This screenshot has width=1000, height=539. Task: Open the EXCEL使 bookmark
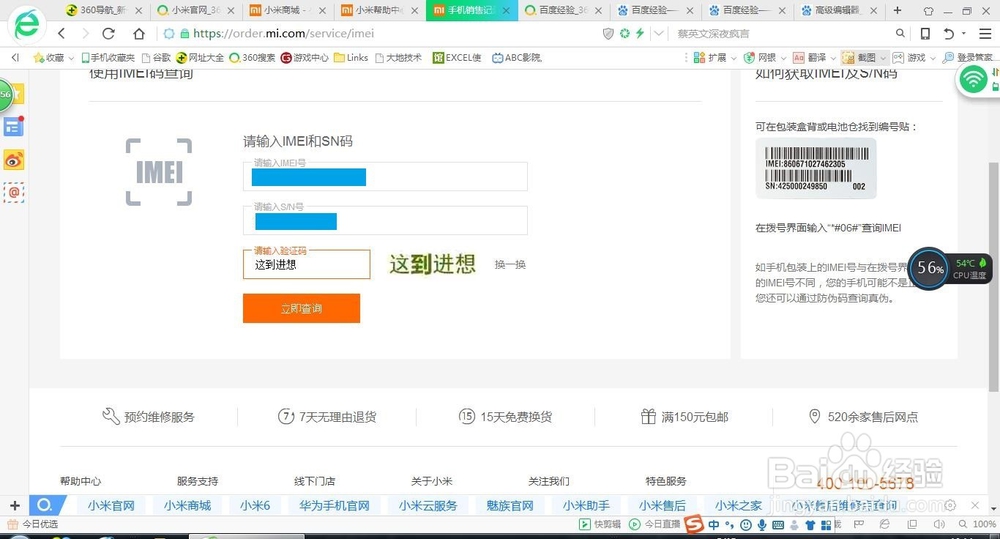click(x=457, y=57)
